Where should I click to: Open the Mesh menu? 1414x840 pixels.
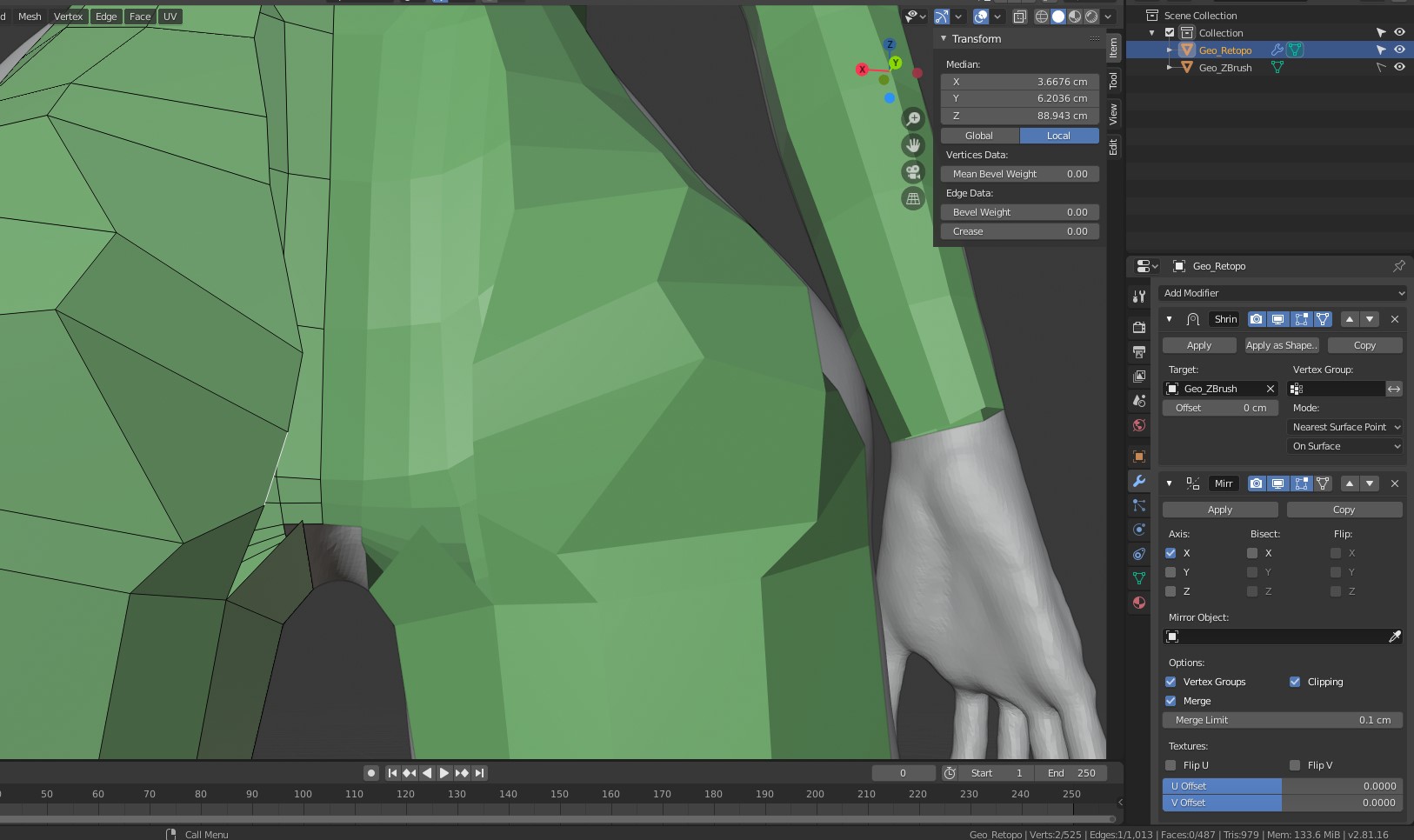[30, 17]
